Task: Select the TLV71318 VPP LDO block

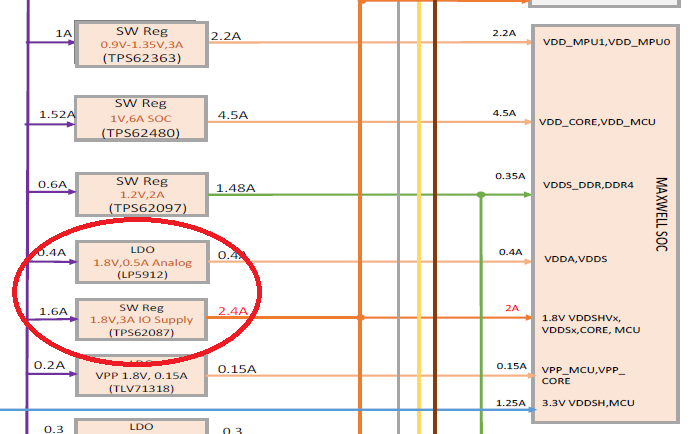Action: tap(142, 376)
